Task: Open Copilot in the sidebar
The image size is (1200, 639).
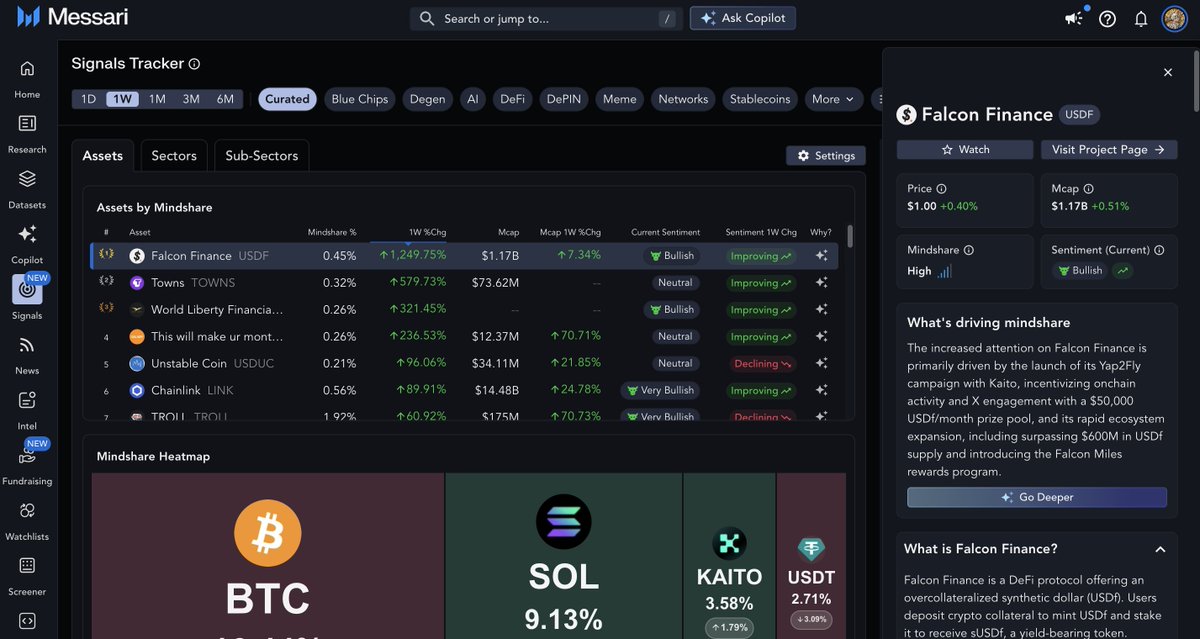Action: pos(27,244)
